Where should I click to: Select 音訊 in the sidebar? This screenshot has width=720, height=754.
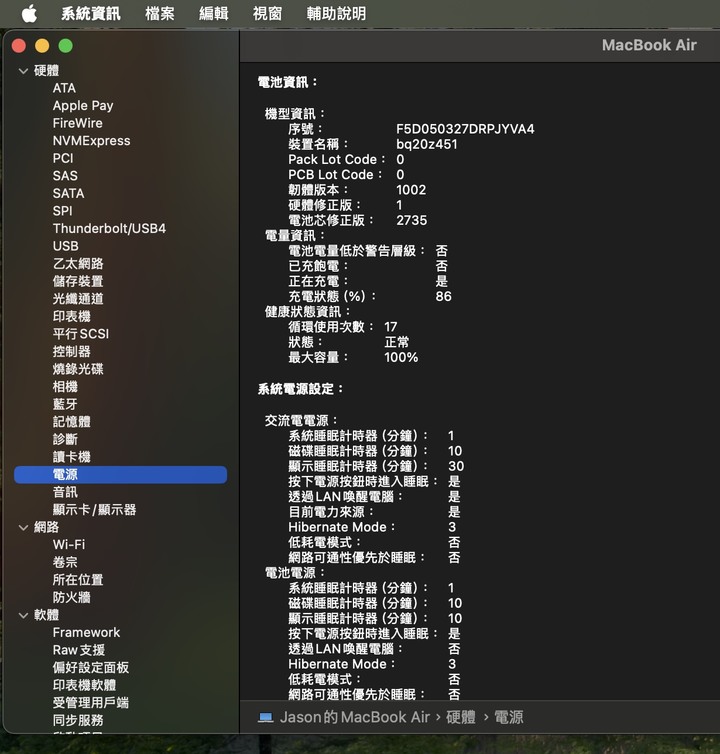click(65, 492)
